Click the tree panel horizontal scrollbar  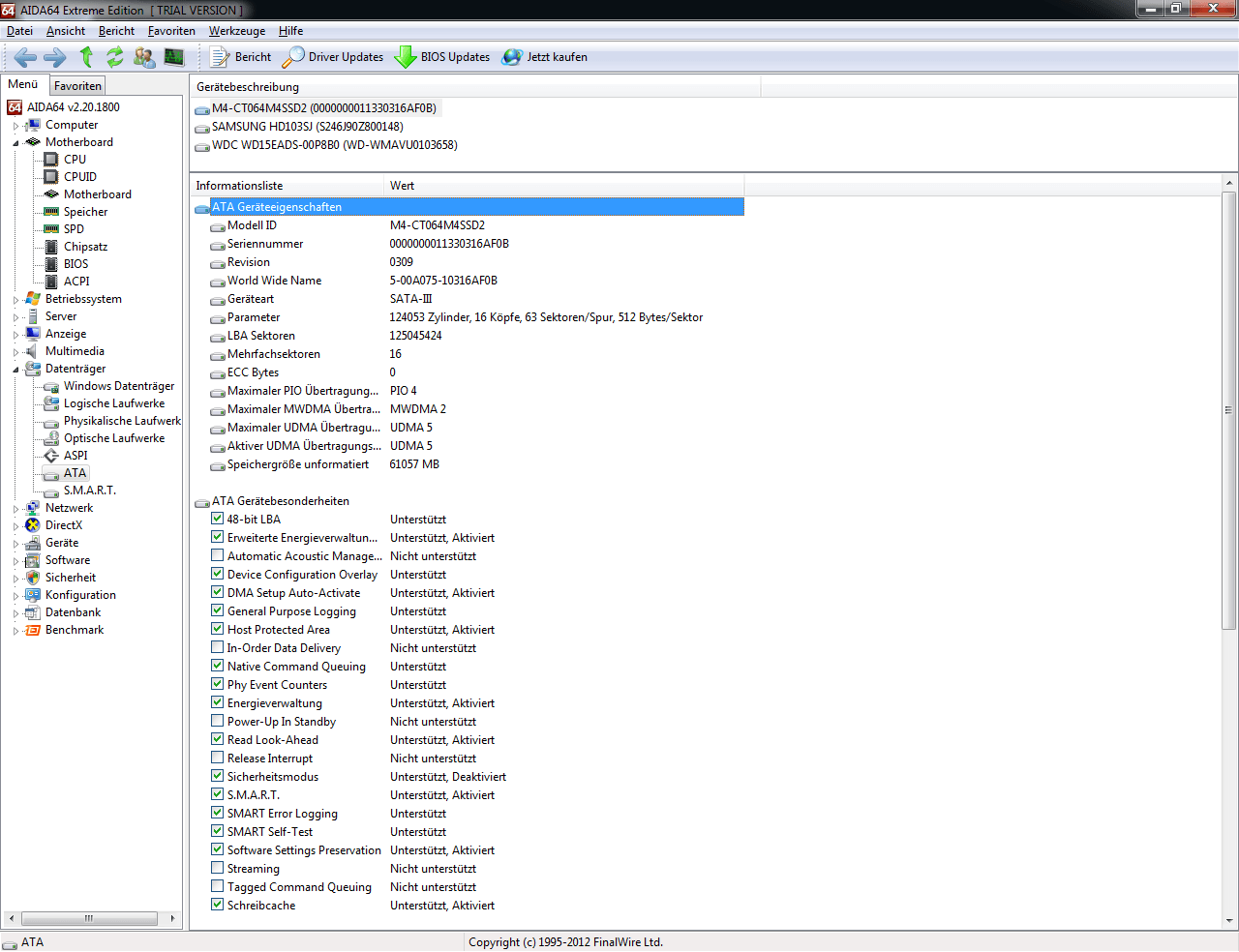[x=89, y=918]
